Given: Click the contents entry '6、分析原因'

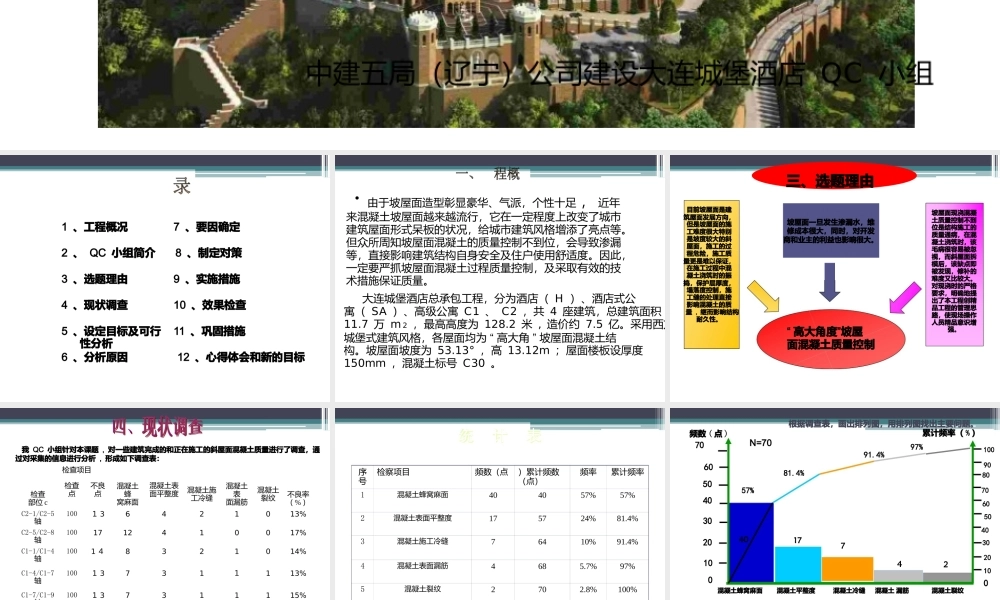Looking at the screenshot, I should click(94, 357).
